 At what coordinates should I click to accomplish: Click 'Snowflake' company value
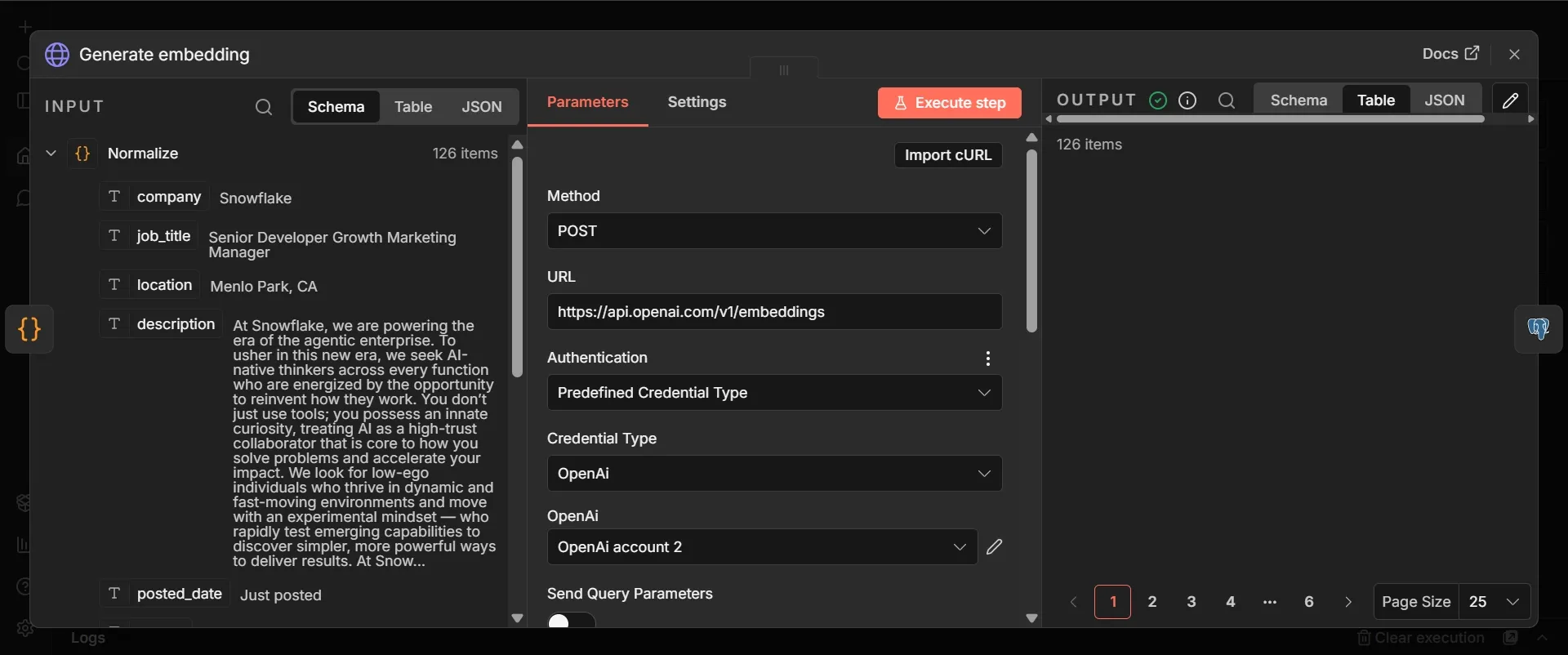point(256,198)
